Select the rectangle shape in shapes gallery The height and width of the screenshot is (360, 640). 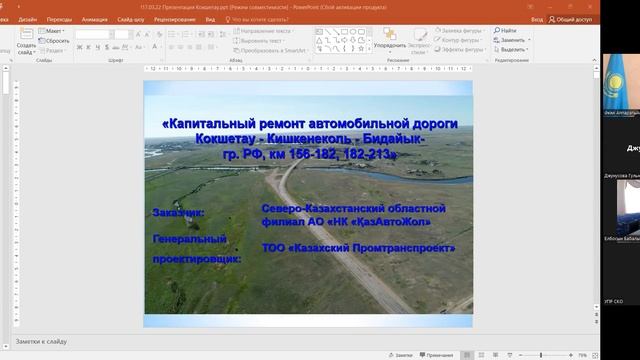tap(344, 31)
